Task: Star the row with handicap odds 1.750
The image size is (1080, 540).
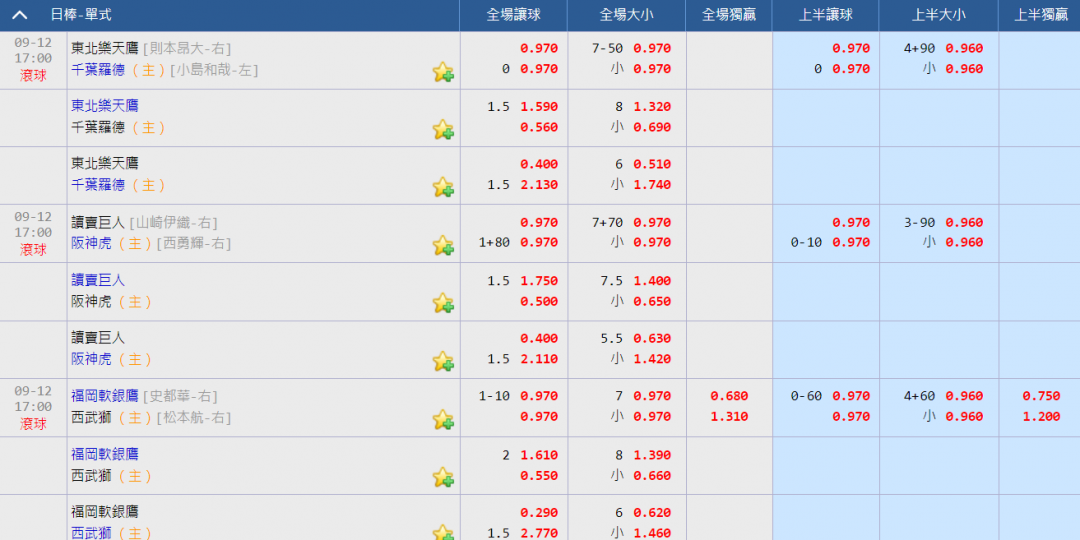Action: point(443,303)
